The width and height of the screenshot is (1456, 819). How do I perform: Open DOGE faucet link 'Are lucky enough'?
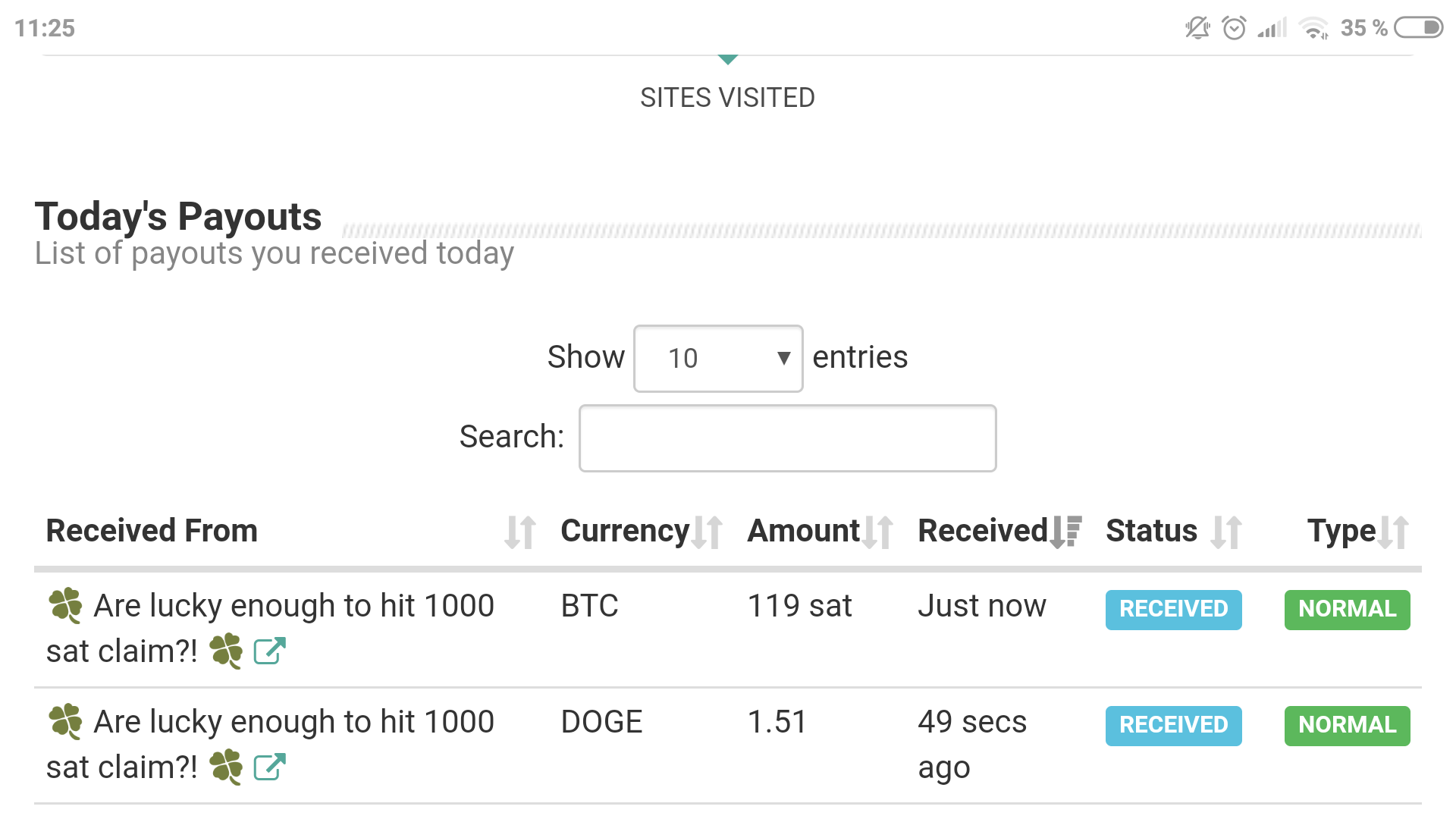coord(293,723)
